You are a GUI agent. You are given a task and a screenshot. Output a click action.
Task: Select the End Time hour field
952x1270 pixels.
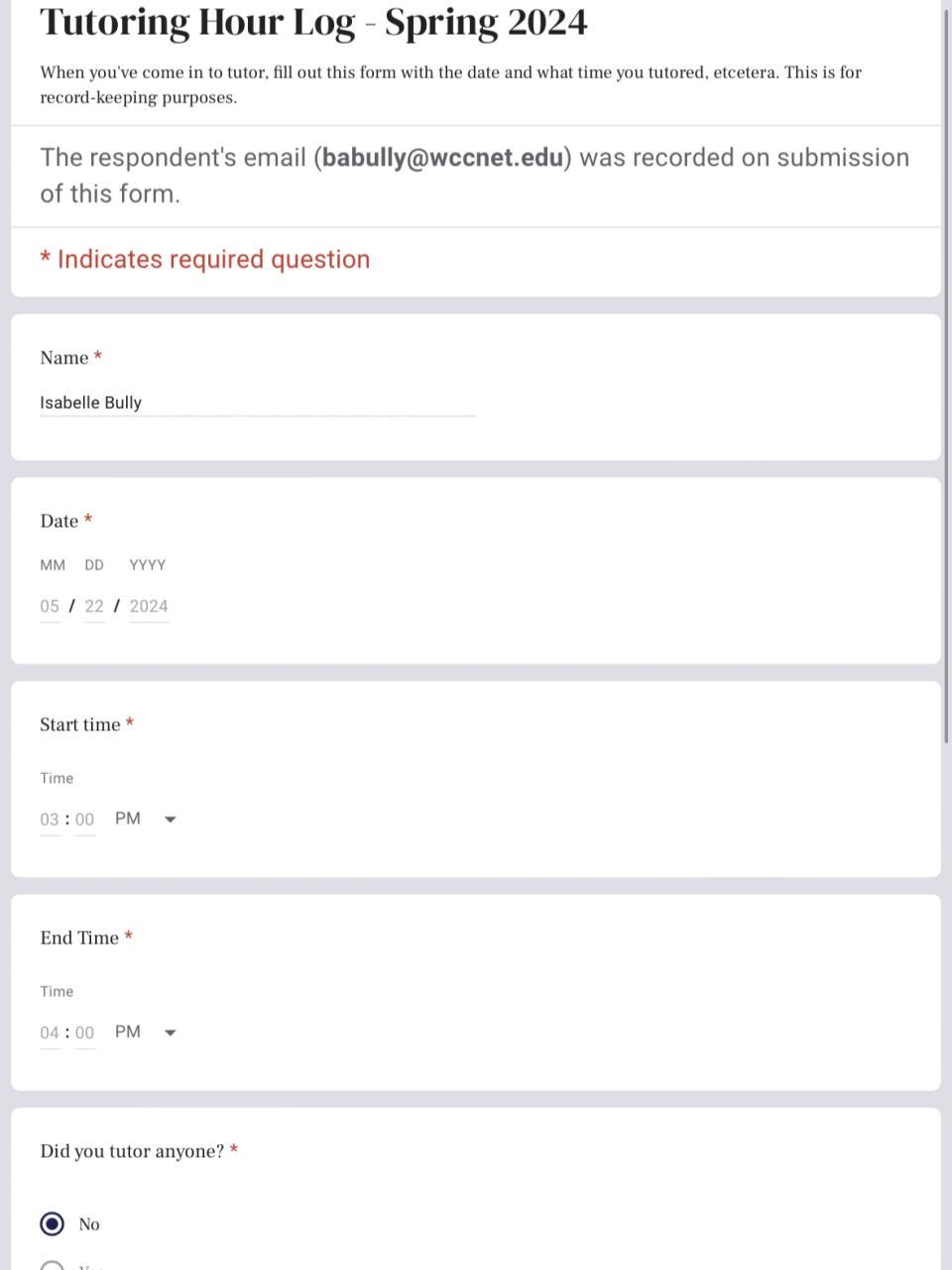50,1033
